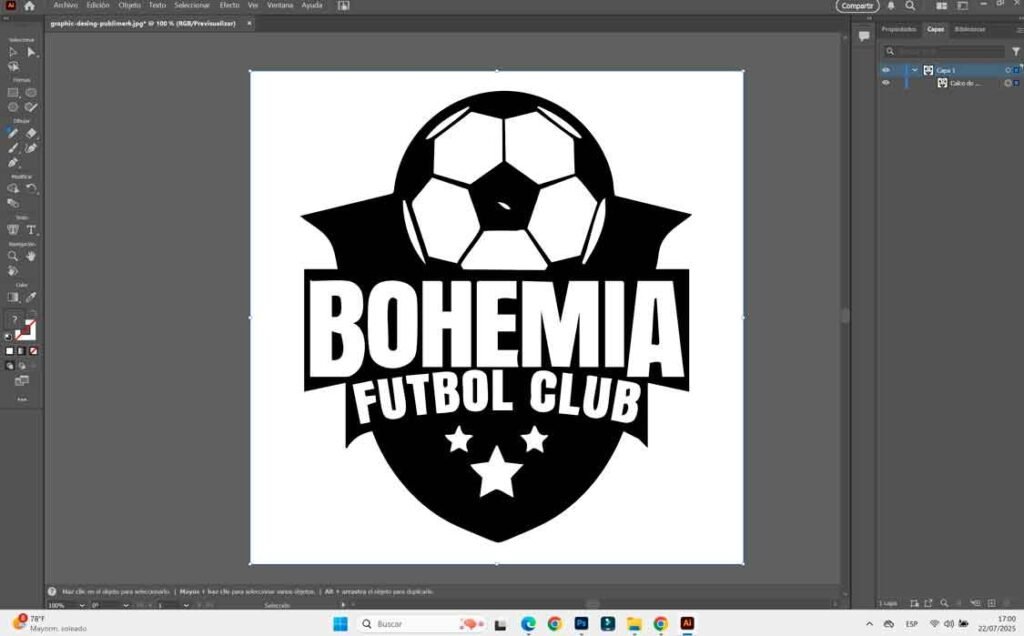Select the Eyedropper tool
The image size is (1024, 636).
click(x=31, y=297)
